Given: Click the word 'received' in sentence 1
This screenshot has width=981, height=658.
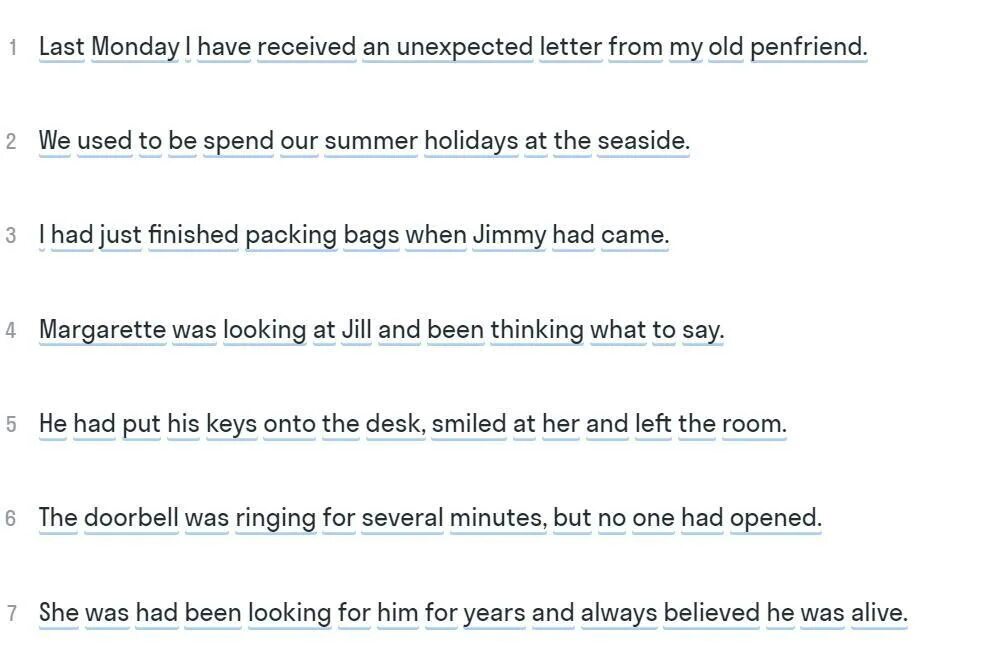Looking at the screenshot, I should pyautogui.click(x=307, y=47).
